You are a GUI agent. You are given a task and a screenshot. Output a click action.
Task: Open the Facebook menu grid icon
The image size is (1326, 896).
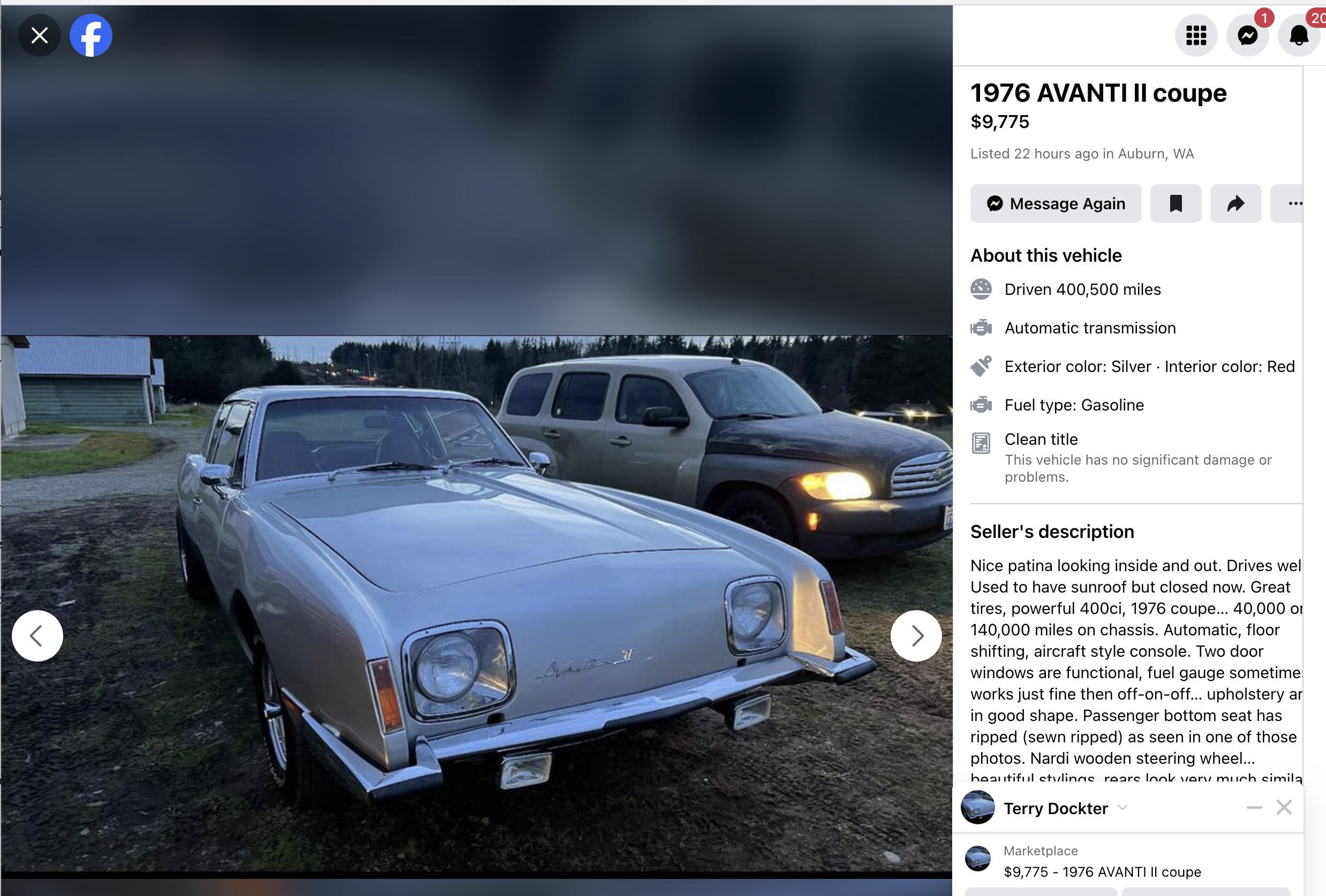[x=1196, y=35]
